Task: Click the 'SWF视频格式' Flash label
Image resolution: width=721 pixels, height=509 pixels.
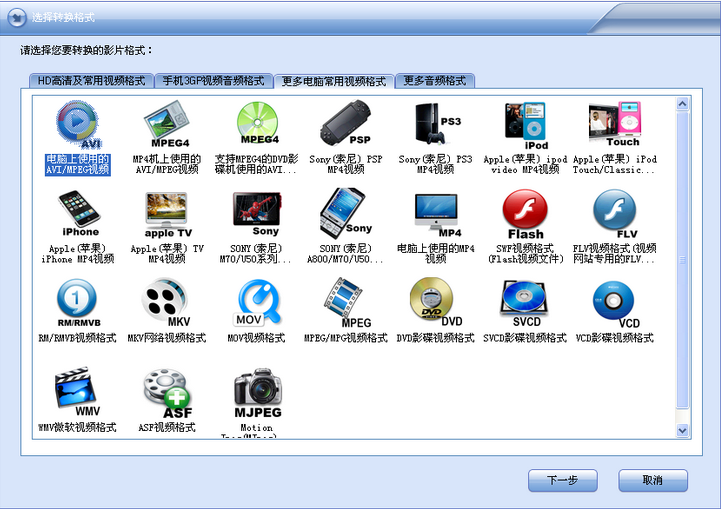Action: click(526, 254)
